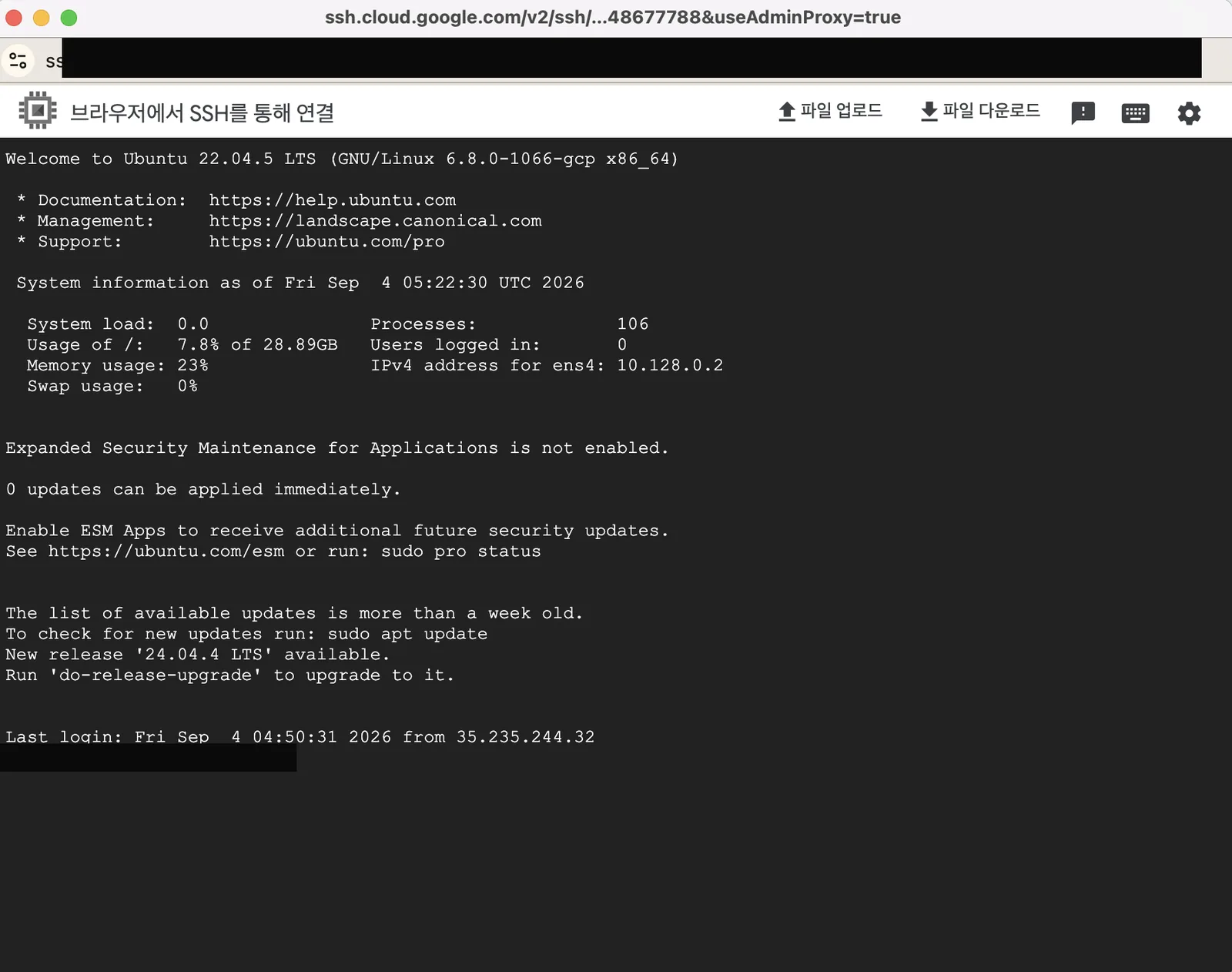This screenshot has width=1232, height=972.
Task: Open the https://help.ubuntu.com link
Action: pos(333,200)
